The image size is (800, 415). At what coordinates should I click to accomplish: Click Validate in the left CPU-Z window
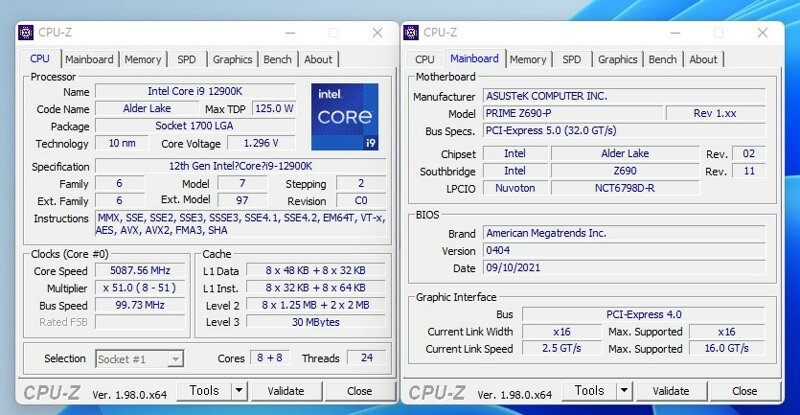(286, 391)
